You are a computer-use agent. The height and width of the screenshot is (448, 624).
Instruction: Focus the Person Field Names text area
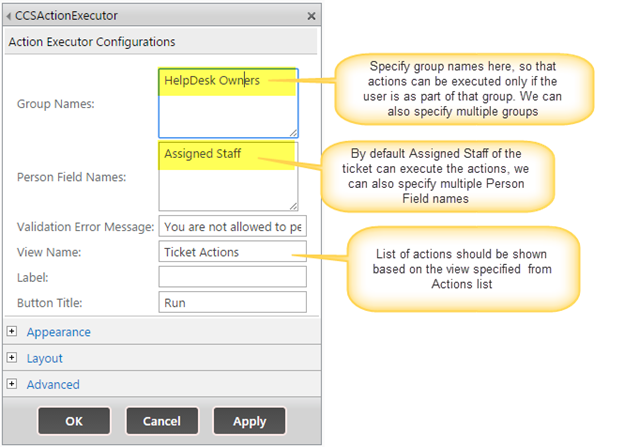[x=228, y=176]
